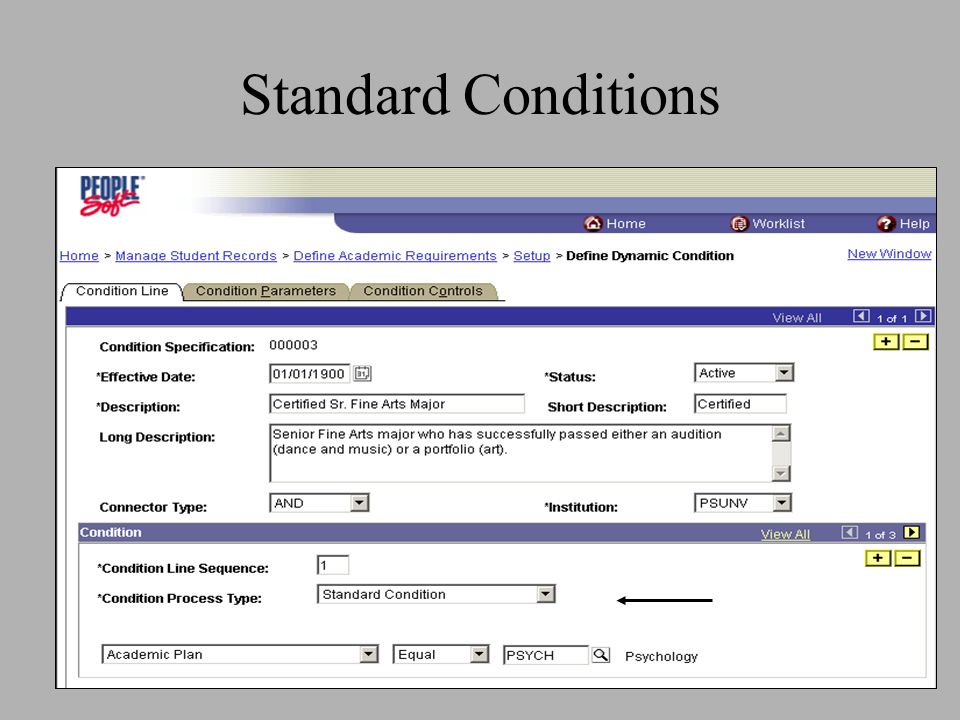Open the Effective Date calendar picker
Viewport: 960px width, 720px height.
tap(362, 373)
